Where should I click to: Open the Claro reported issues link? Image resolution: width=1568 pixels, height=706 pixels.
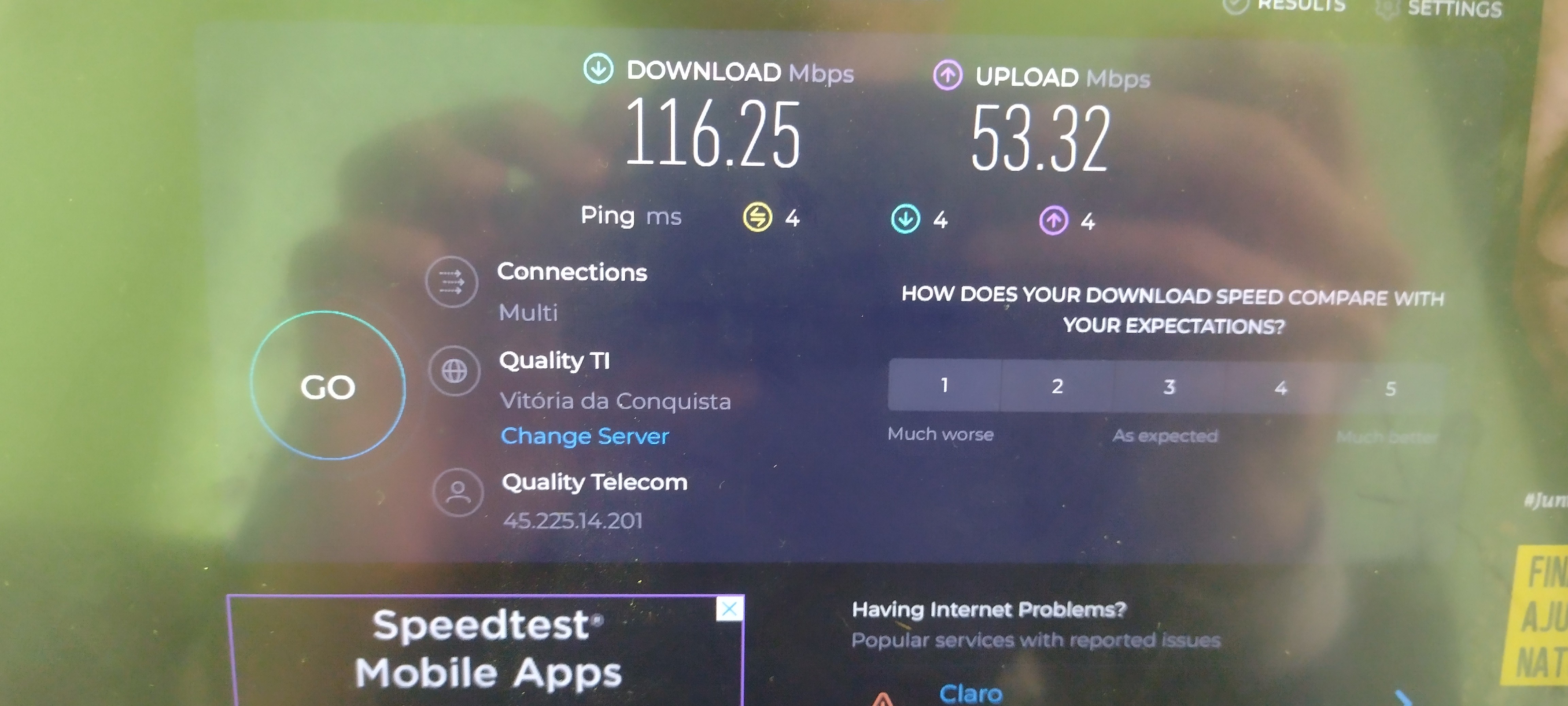pyautogui.click(x=970, y=693)
